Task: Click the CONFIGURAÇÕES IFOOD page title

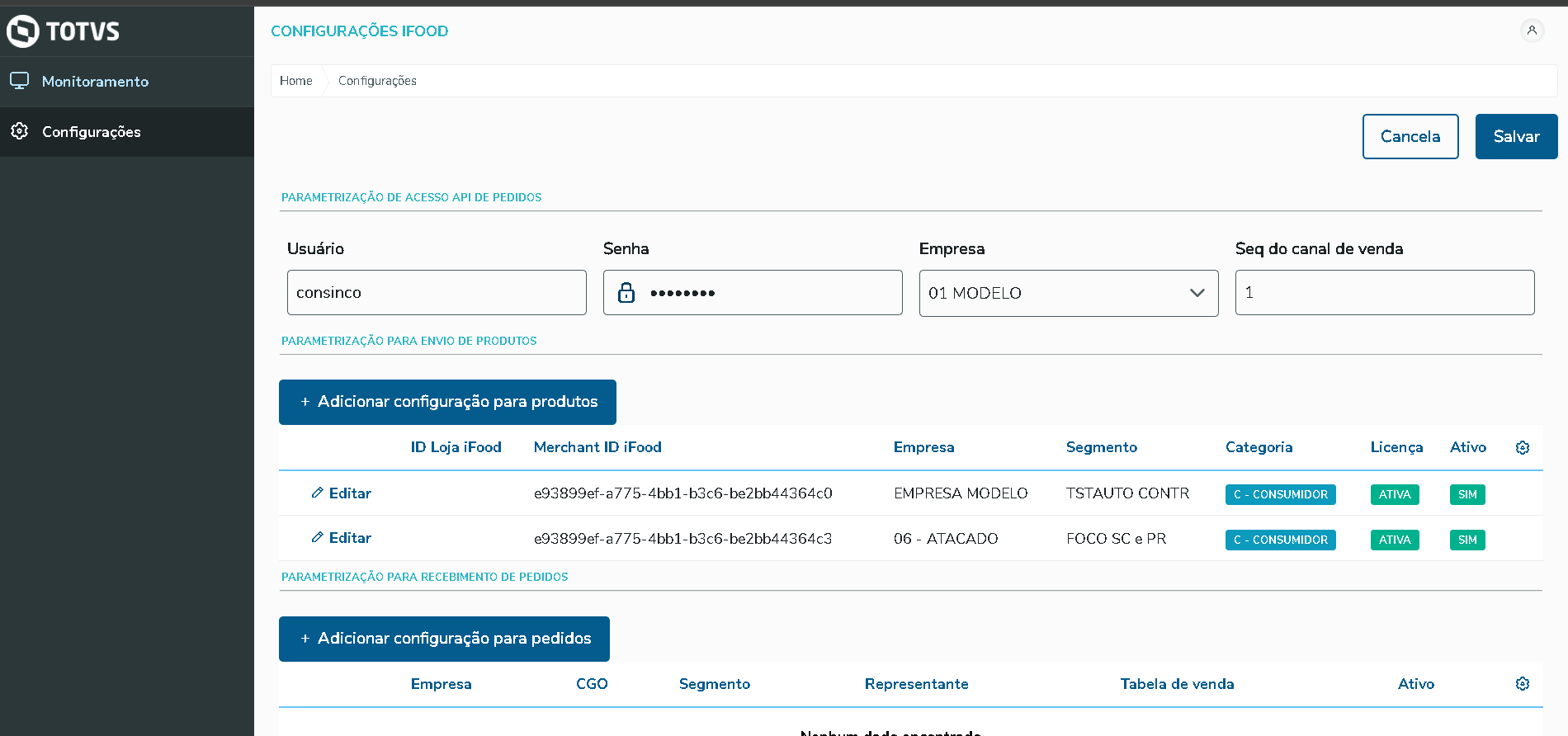Action: pyautogui.click(x=360, y=31)
